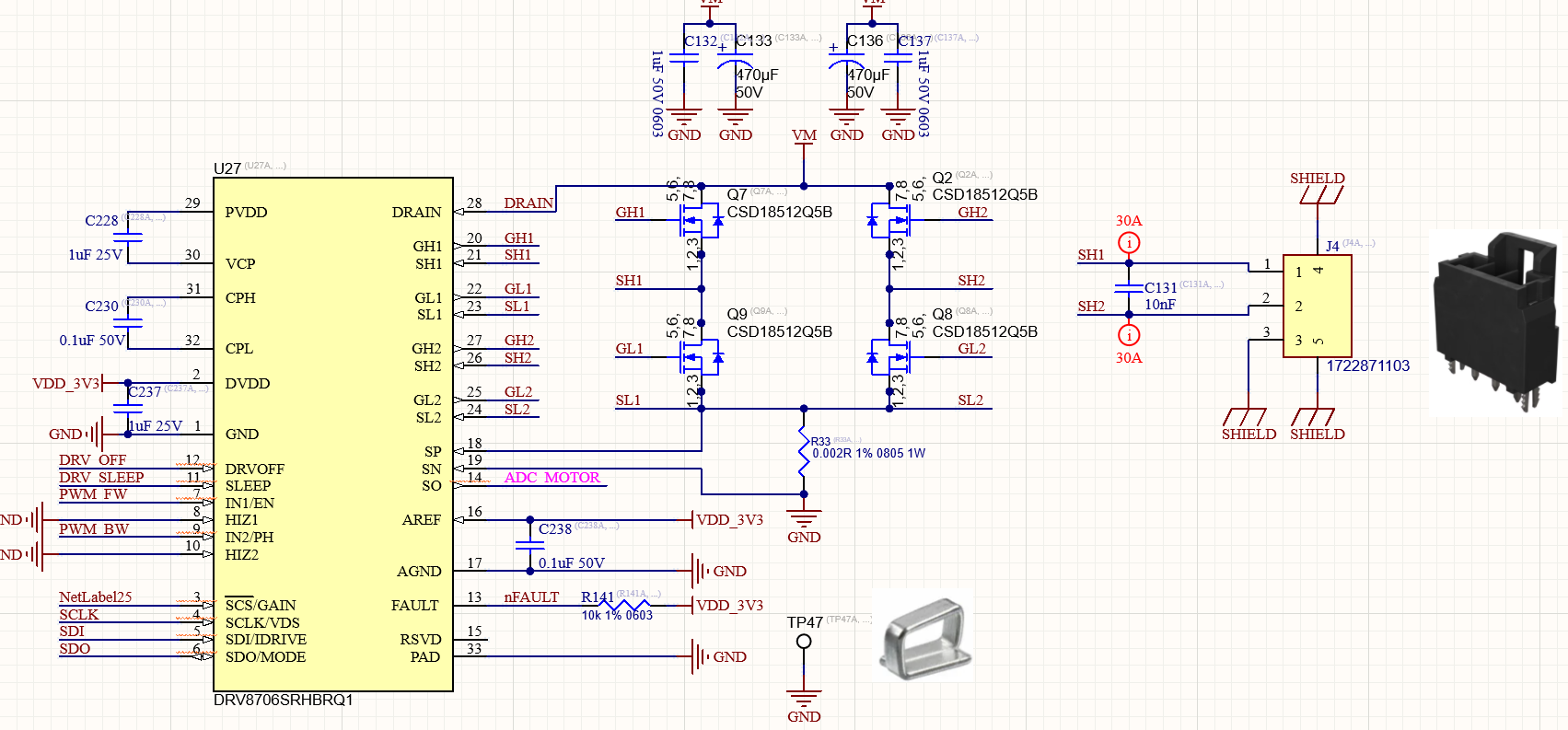Image resolution: width=1568 pixels, height=730 pixels.
Task: Select the Q9 MOSFET symbol
Action: (x=700, y=357)
